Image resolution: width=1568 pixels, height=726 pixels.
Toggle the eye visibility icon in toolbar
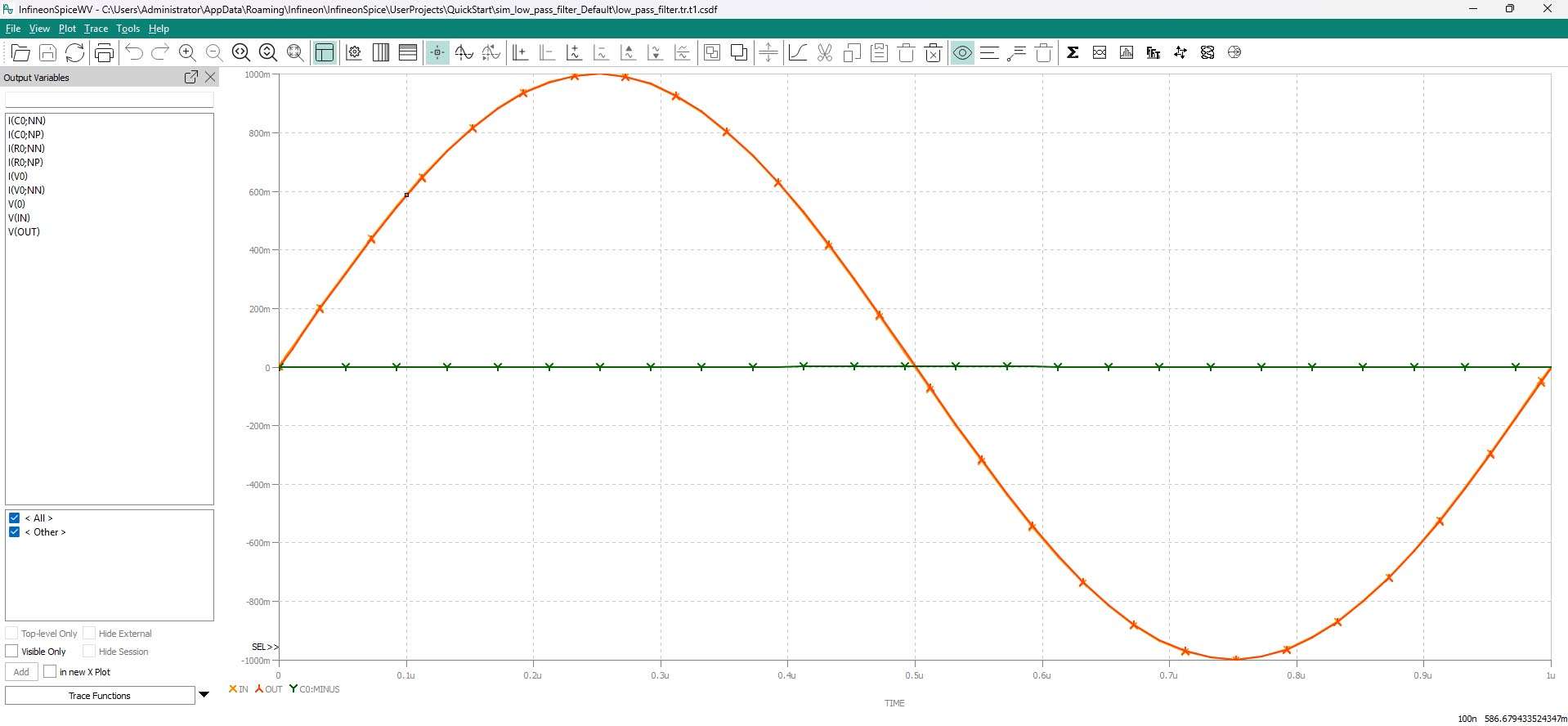[962, 53]
